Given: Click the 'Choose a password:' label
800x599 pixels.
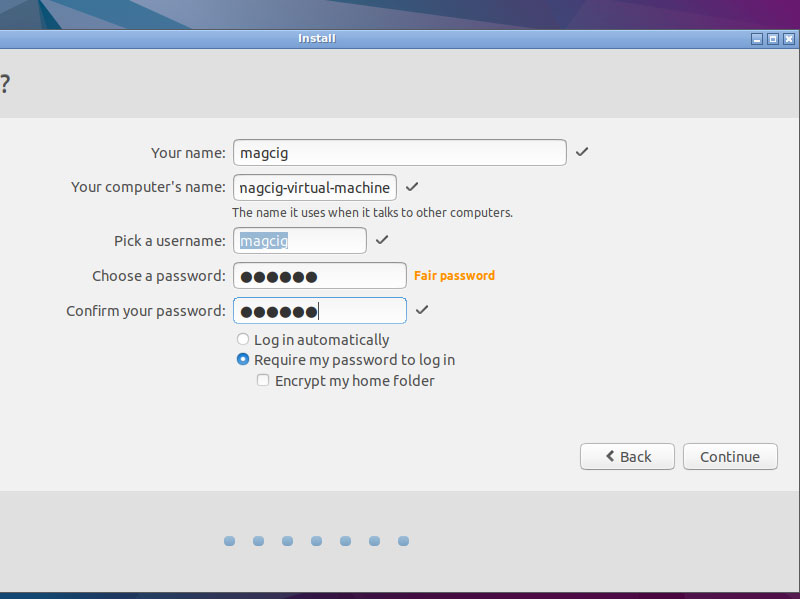Looking at the screenshot, I should (x=159, y=276).
